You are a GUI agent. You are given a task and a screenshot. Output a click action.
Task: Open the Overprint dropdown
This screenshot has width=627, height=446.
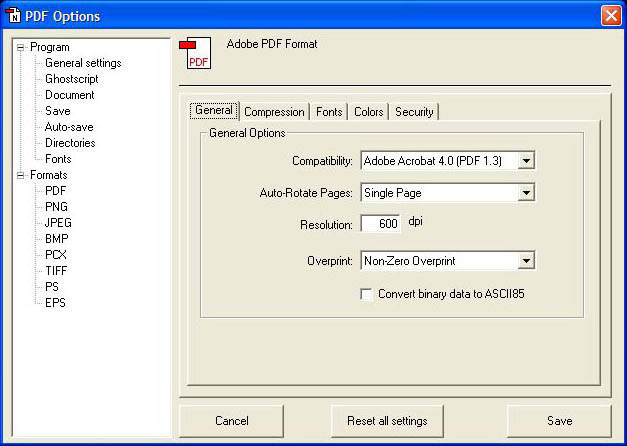coord(527,261)
